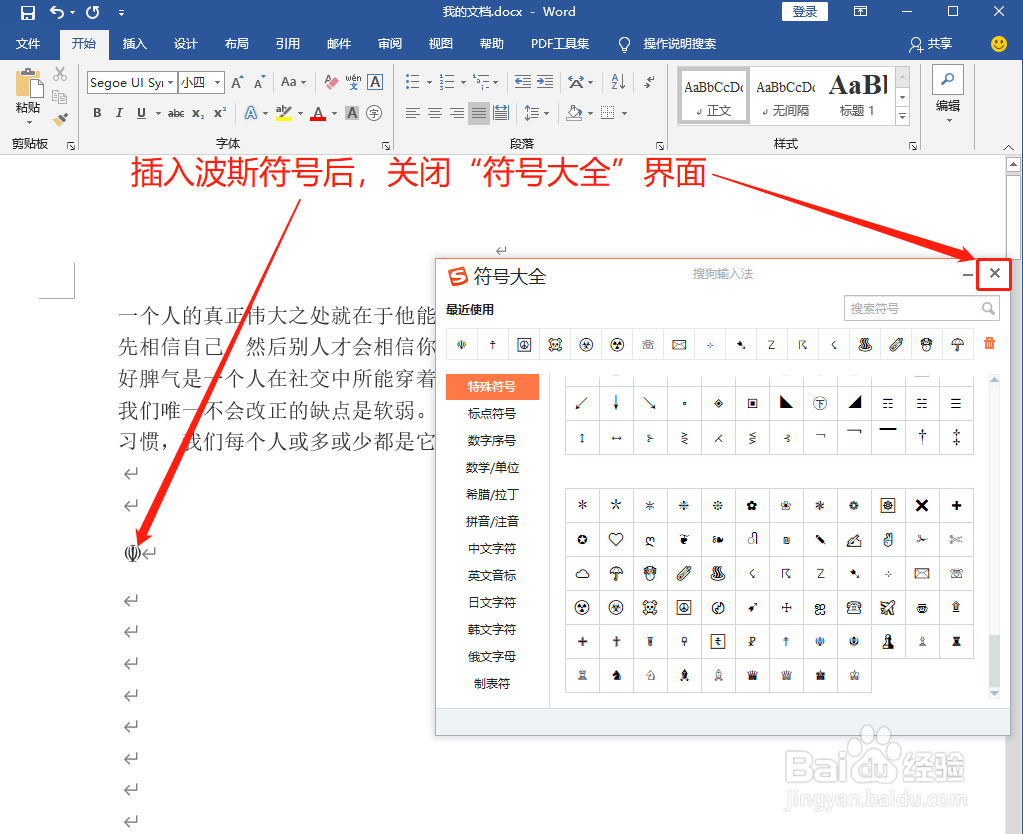Click the 搜索符号 search field
The height and width of the screenshot is (834, 1023).
point(921,308)
